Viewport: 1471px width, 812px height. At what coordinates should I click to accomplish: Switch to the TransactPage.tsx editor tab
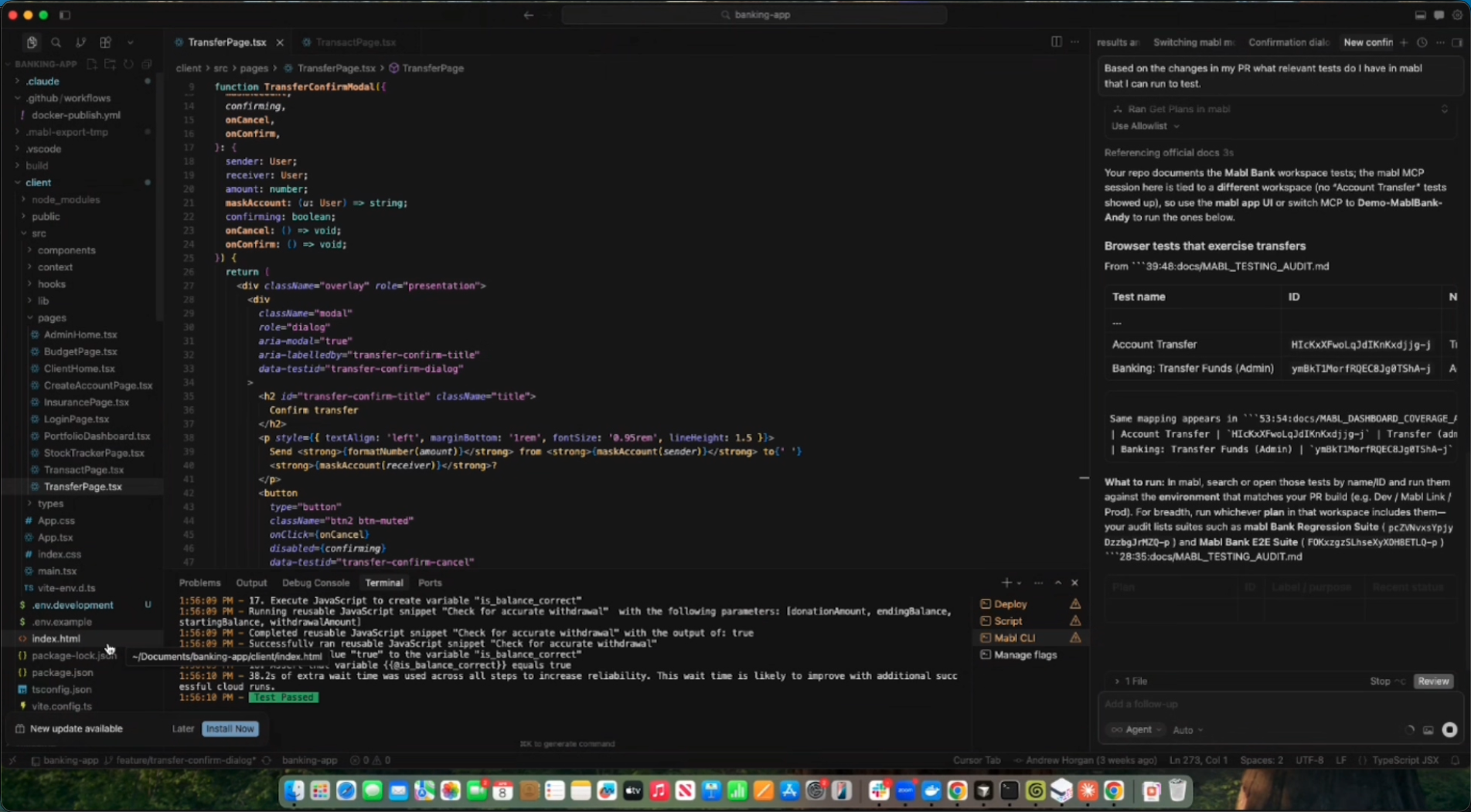pyautogui.click(x=349, y=42)
